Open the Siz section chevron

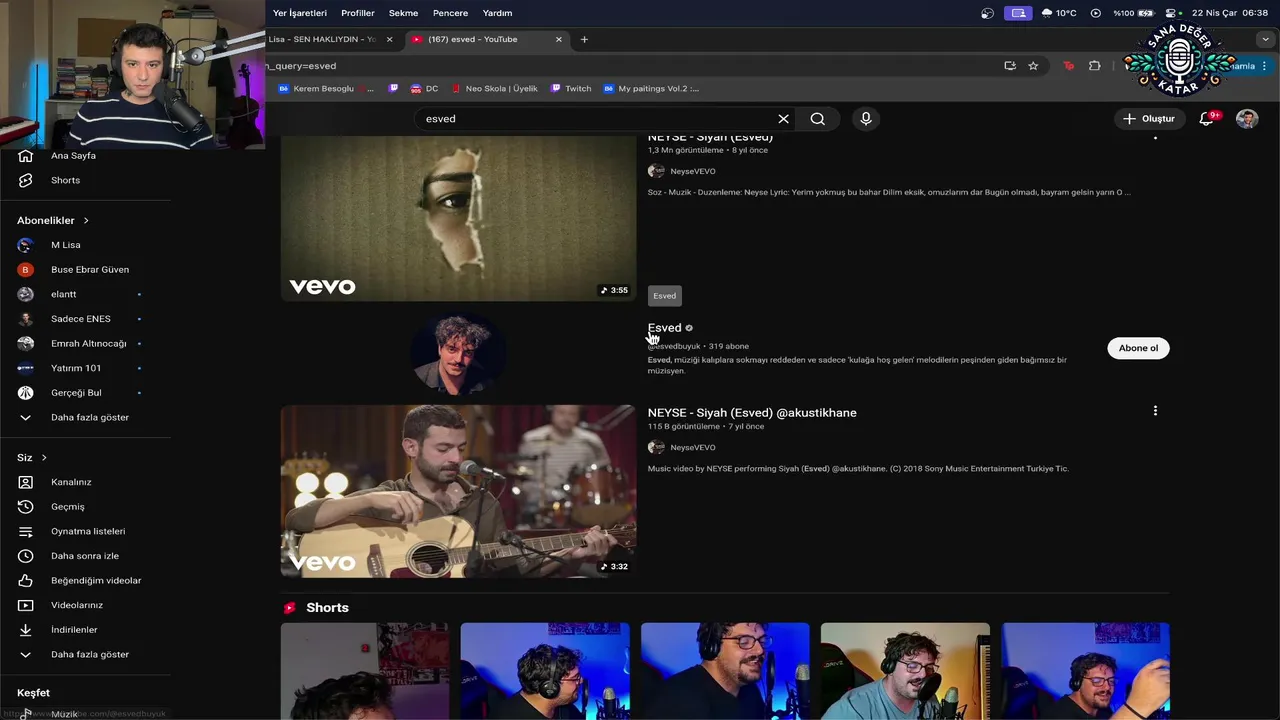tap(44, 458)
